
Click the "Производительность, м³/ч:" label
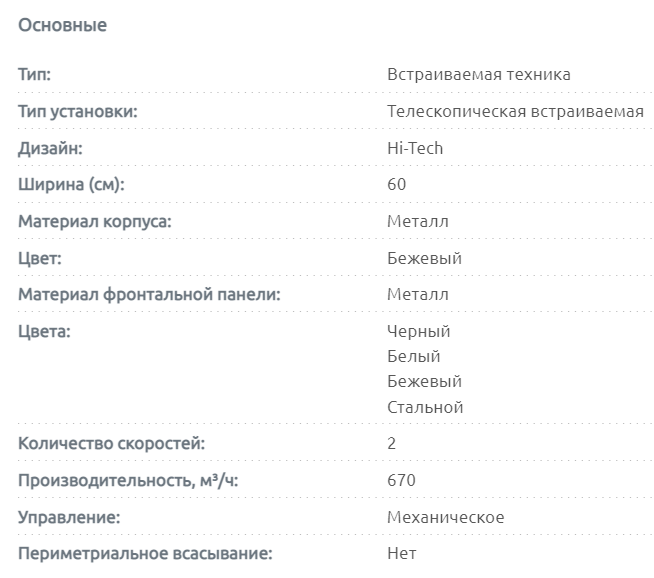tap(129, 480)
